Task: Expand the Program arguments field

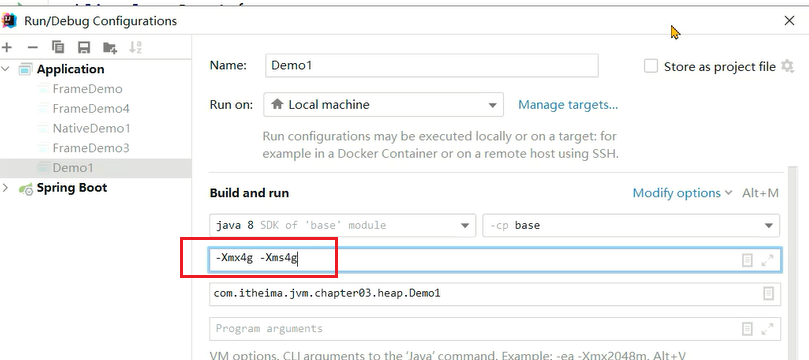Action: click(x=767, y=329)
